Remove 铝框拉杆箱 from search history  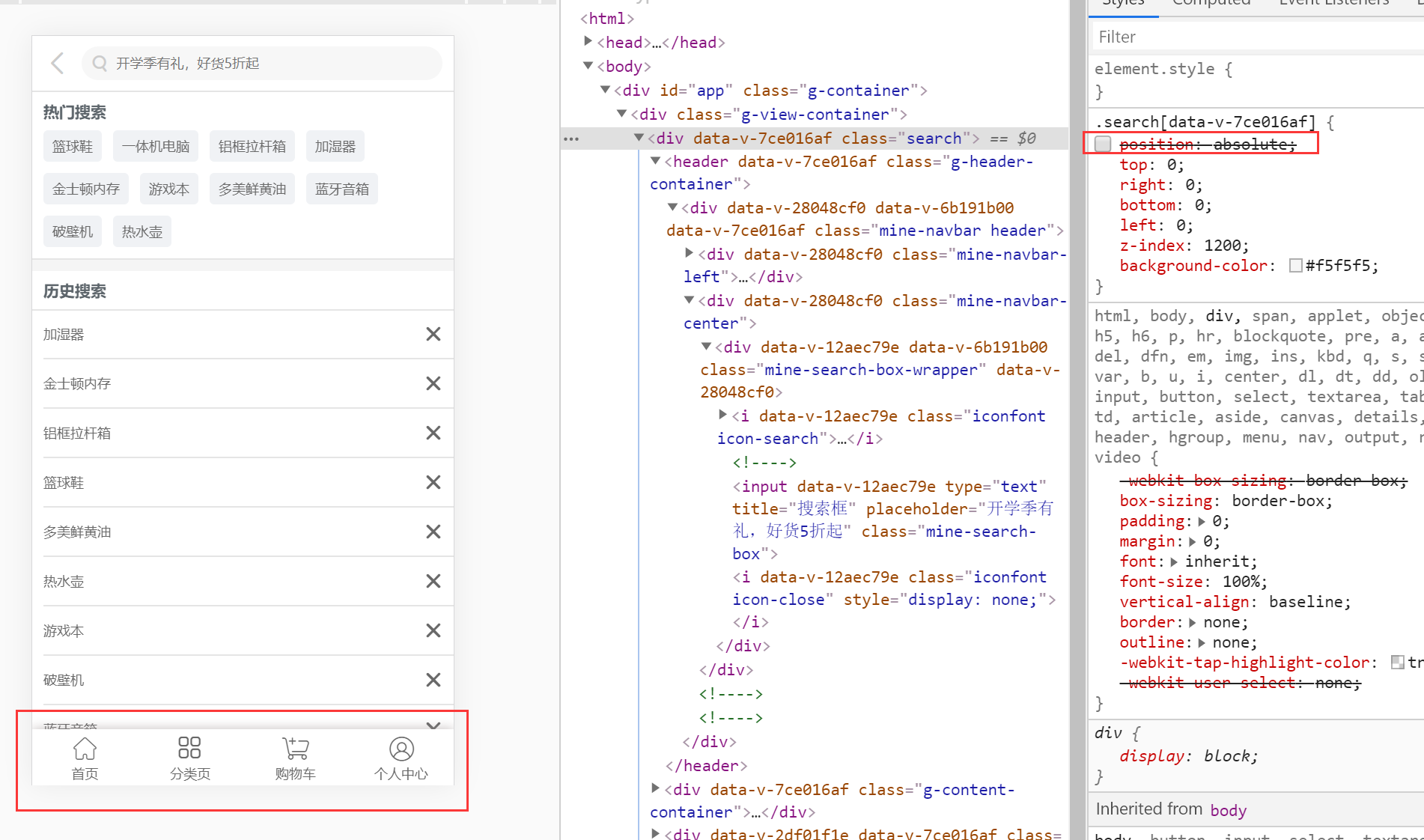(x=433, y=433)
